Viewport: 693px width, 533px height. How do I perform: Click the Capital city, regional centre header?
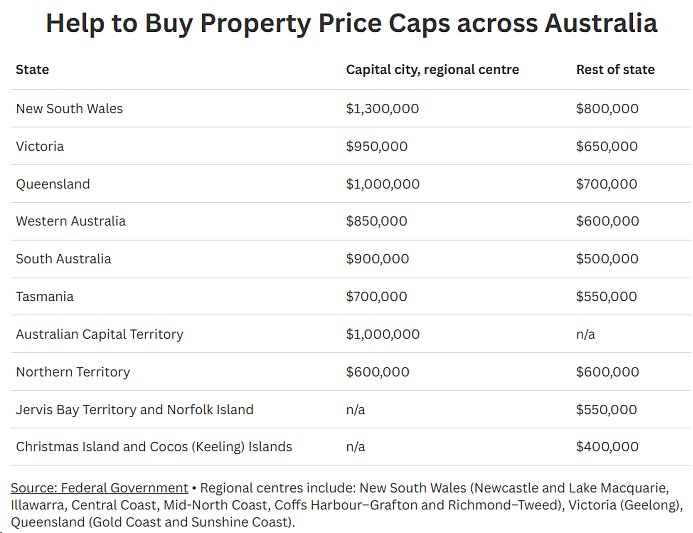[432, 70]
